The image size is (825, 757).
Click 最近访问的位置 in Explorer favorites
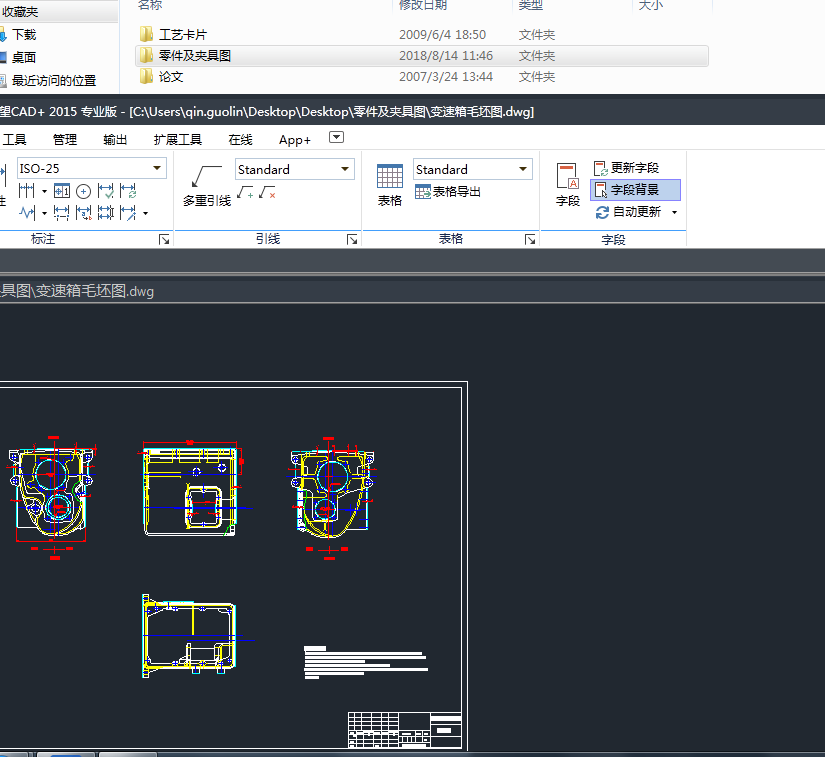[54, 80]
